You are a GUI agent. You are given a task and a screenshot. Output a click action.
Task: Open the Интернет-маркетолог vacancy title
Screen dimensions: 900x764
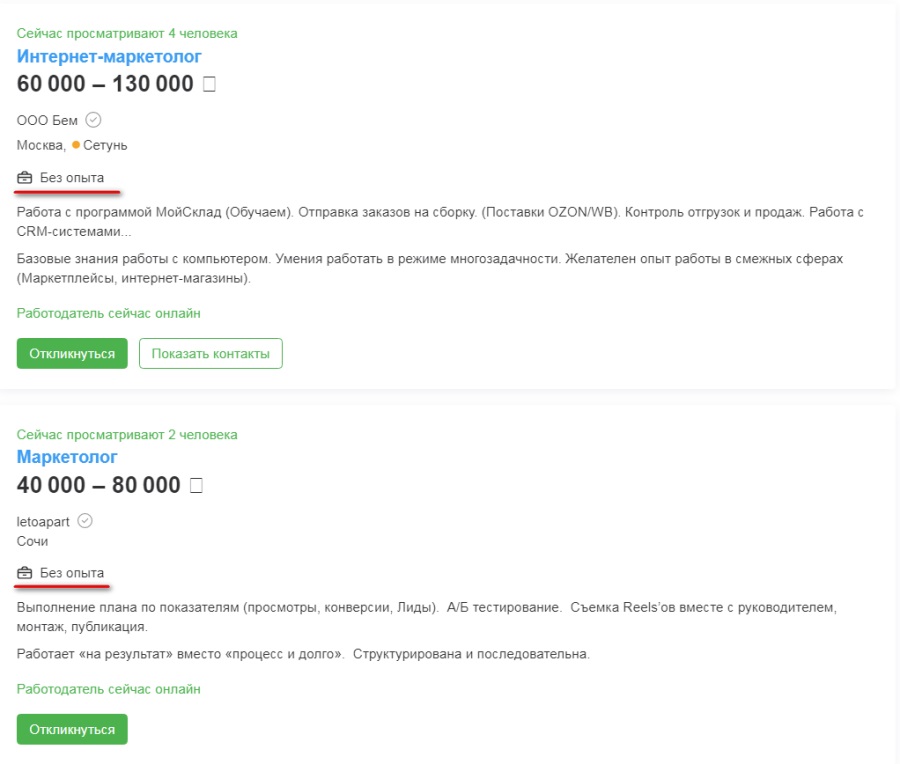point(109,56)
